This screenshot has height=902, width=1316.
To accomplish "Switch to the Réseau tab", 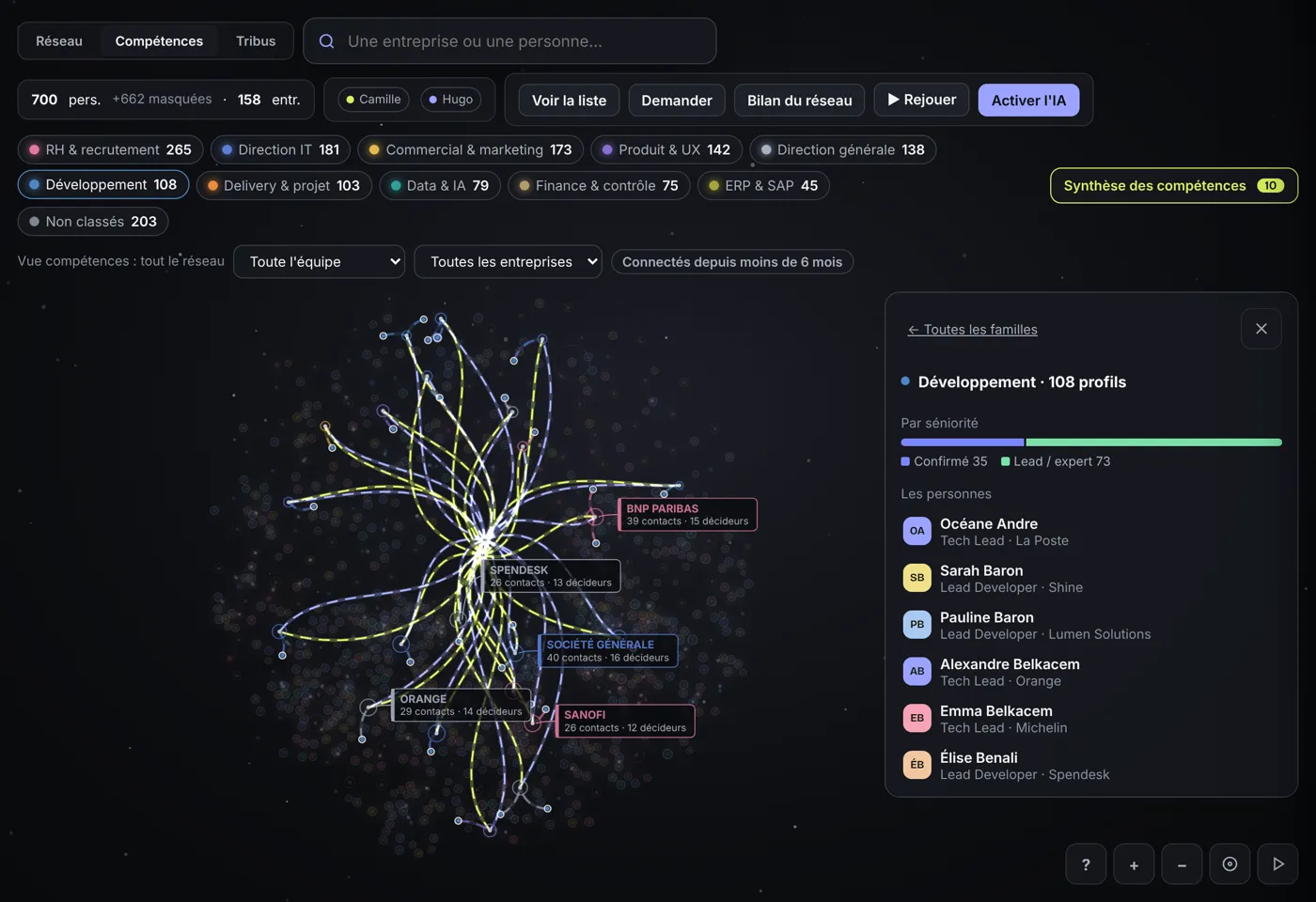I will point(59,41).
